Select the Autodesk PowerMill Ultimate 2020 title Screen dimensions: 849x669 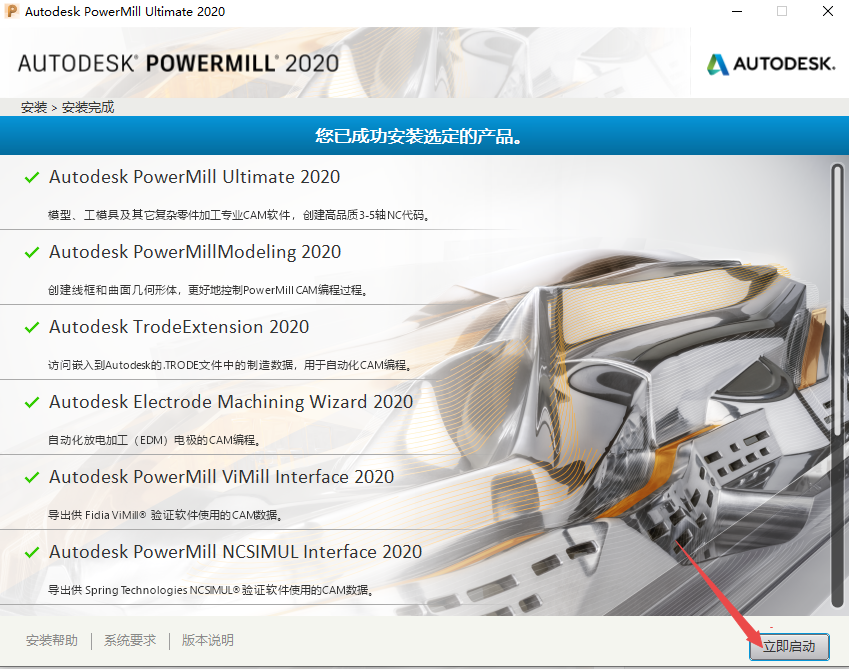pyautogui.click(x=194, y=177)
